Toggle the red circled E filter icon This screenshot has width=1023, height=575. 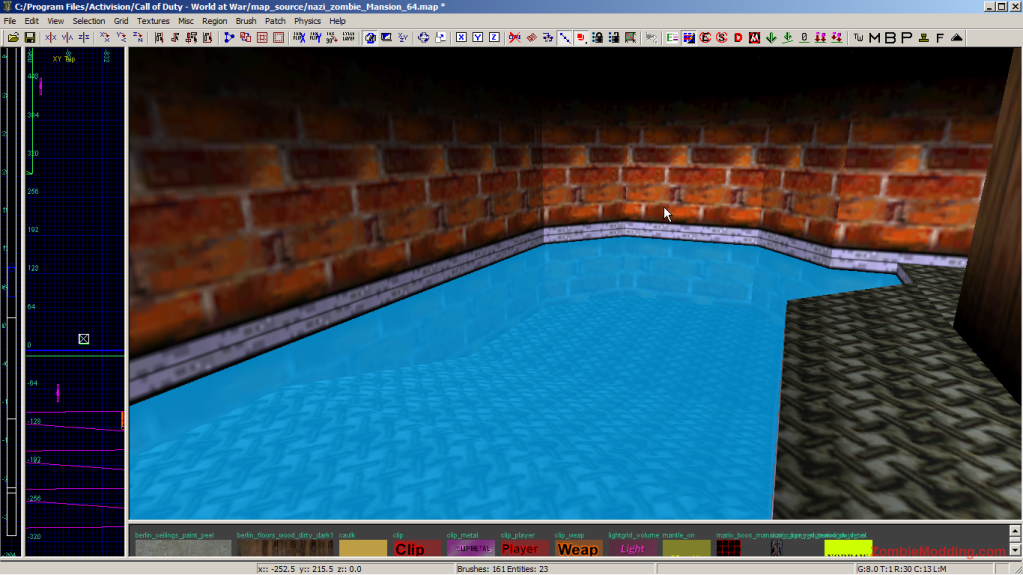pyautogui.click(x=705, y=38)
